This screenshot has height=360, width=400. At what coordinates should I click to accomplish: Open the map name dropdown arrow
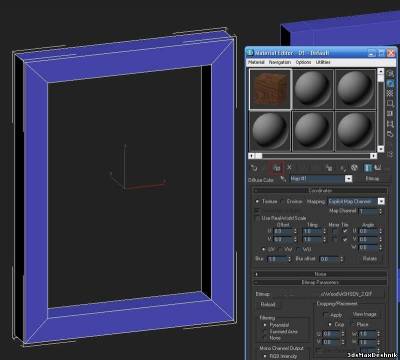point(348,179)
